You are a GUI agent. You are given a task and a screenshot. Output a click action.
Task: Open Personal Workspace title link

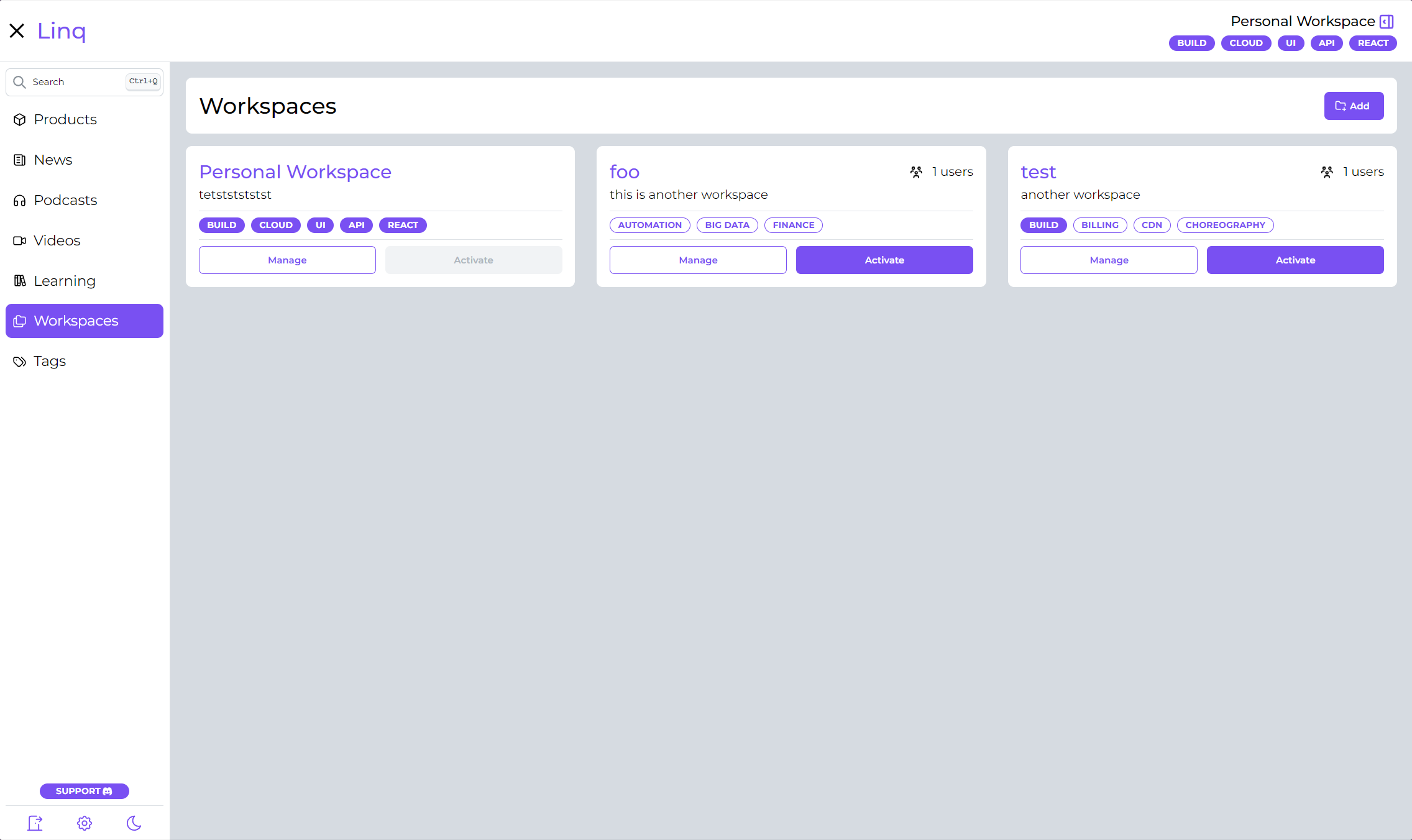[295, 172]
